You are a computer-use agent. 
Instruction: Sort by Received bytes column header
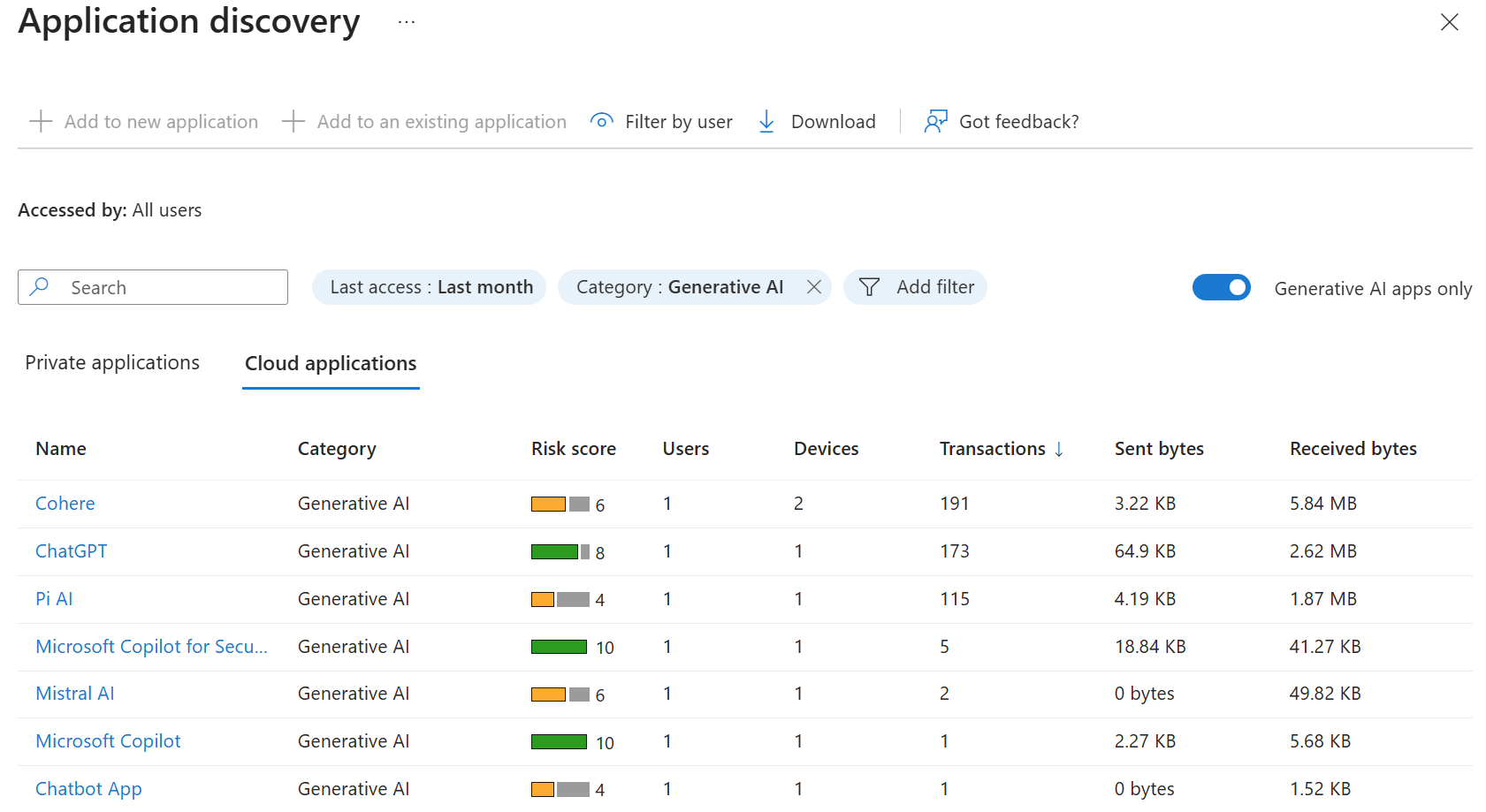coord(1353,449)
